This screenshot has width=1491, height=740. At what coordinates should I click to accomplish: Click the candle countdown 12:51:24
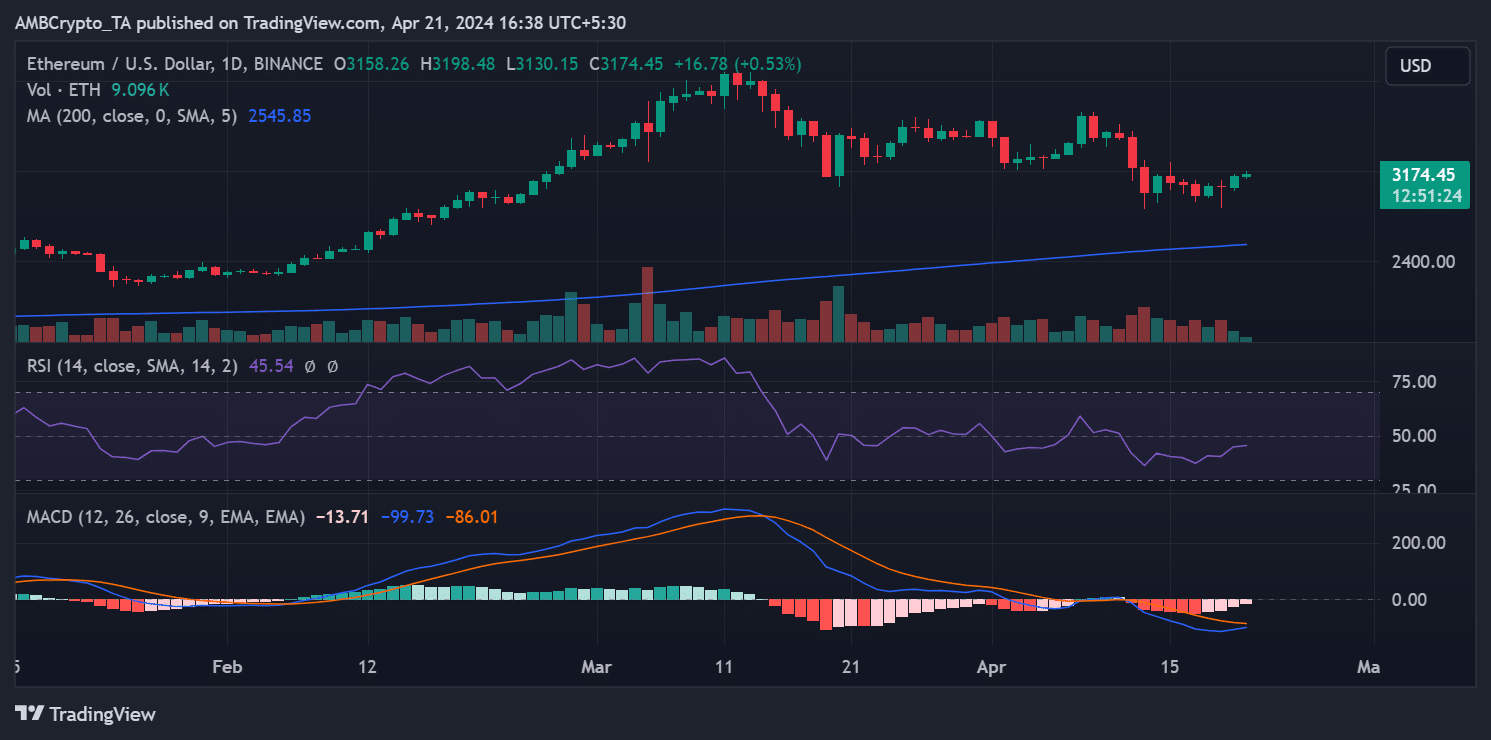pos(1426,196)
